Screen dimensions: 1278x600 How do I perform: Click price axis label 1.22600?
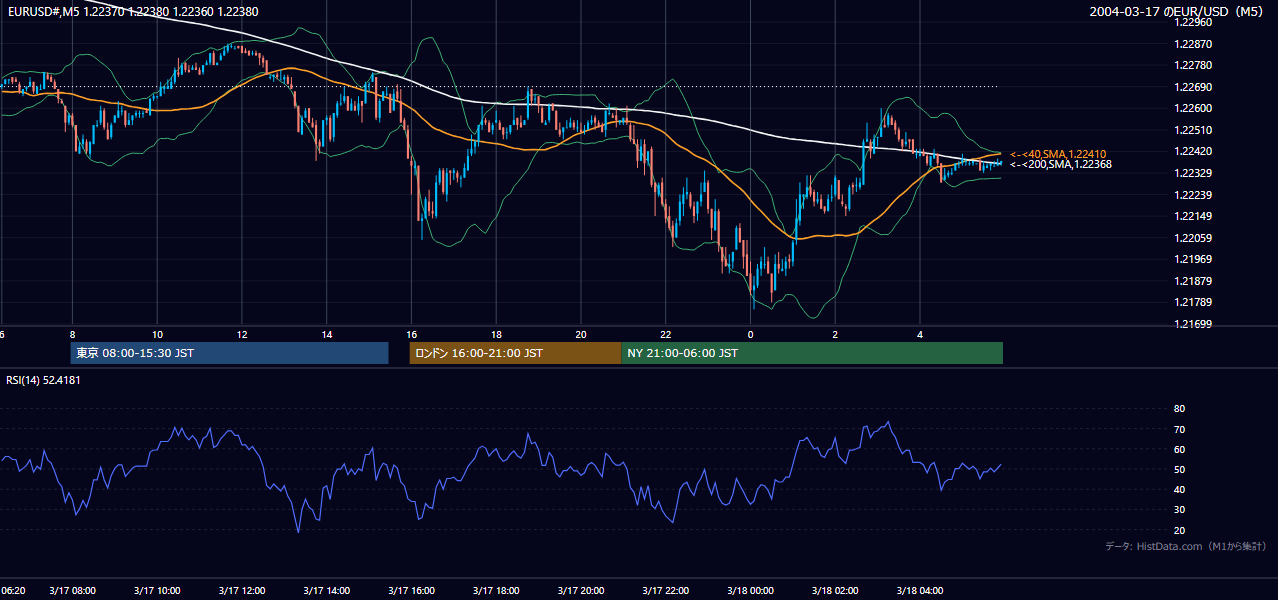(x=1193, y=108)
